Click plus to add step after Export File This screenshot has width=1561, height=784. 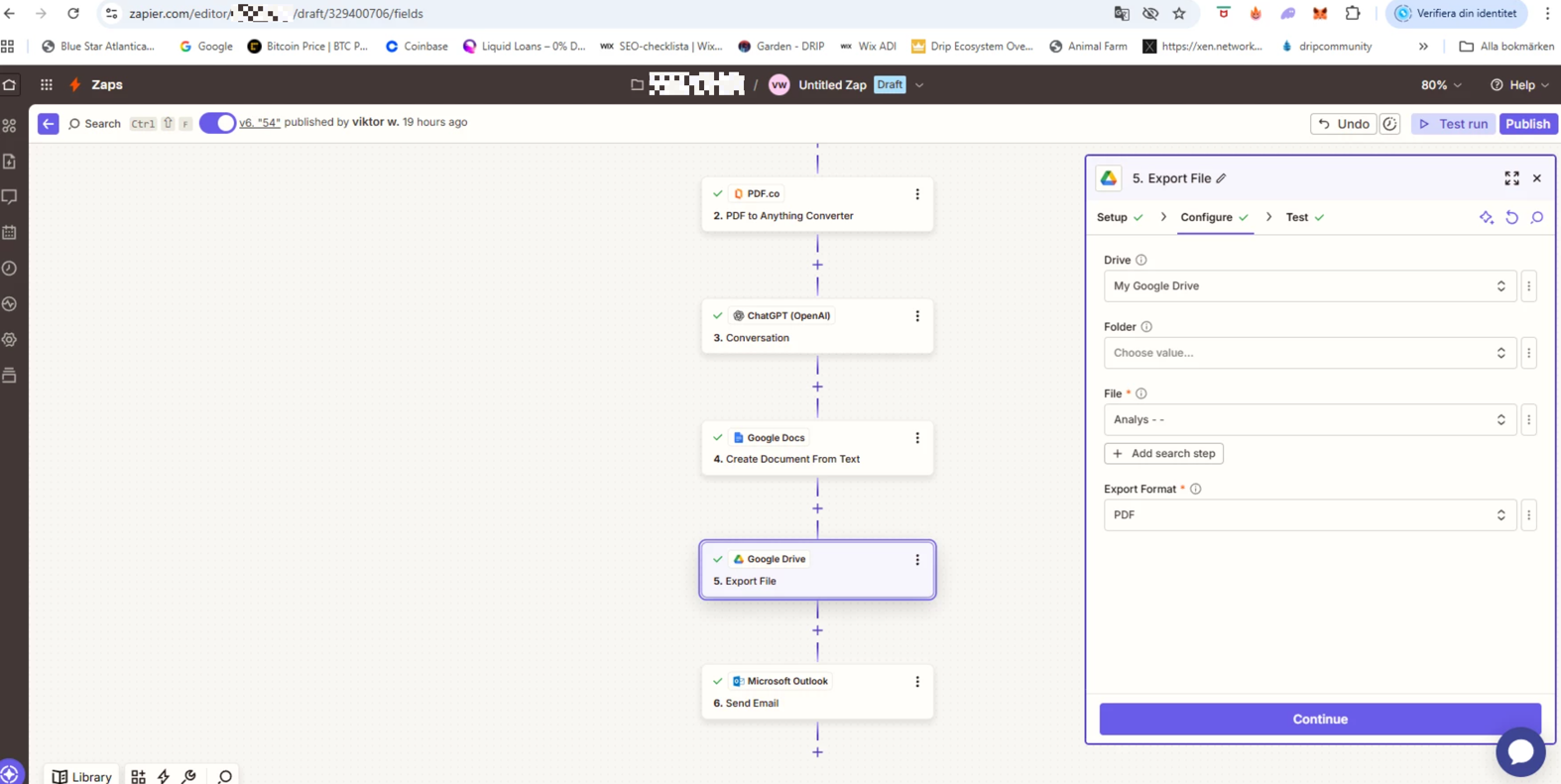pyautogui.click(x=817, y=630)
